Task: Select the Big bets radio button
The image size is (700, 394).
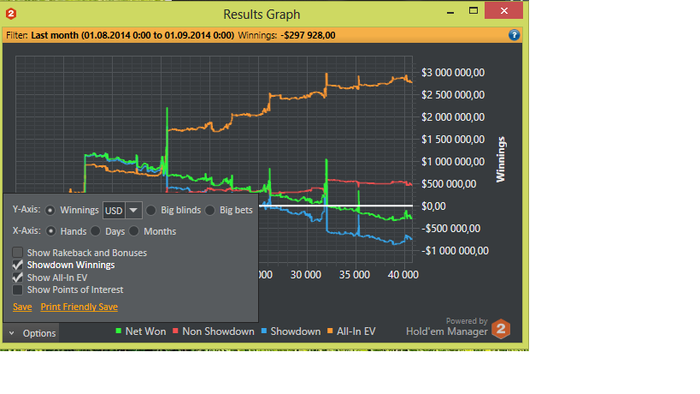Action: click(210, 210)
